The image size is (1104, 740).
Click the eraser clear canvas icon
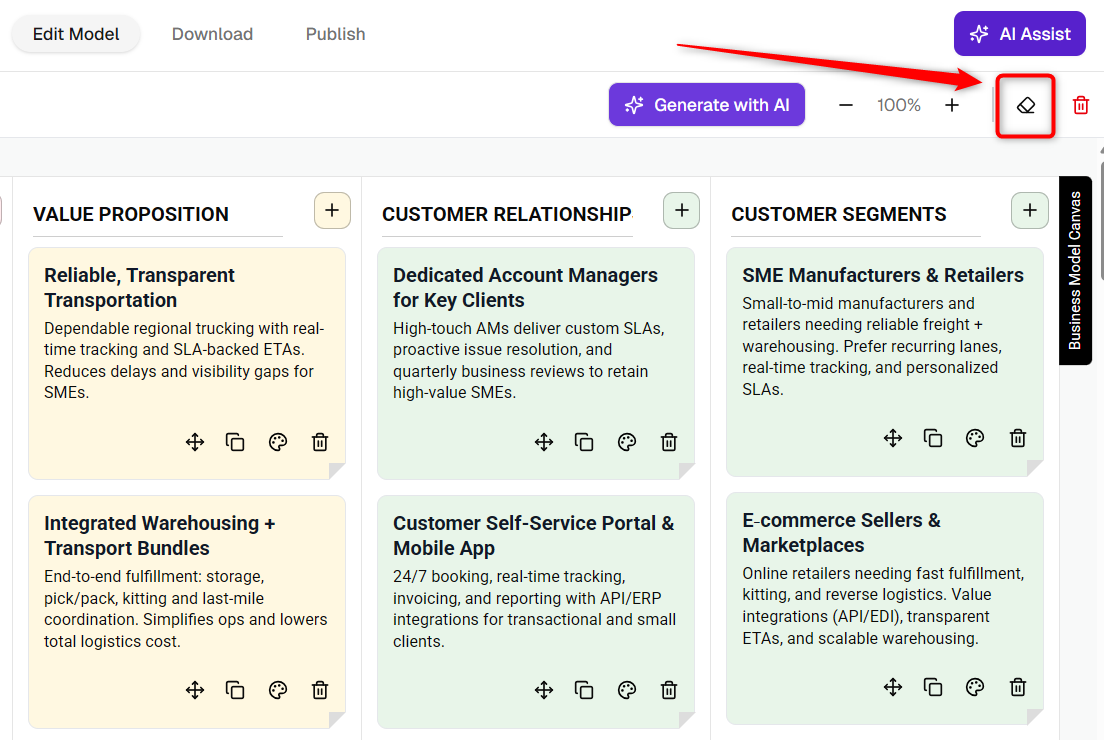click(x=1026, y=106)
